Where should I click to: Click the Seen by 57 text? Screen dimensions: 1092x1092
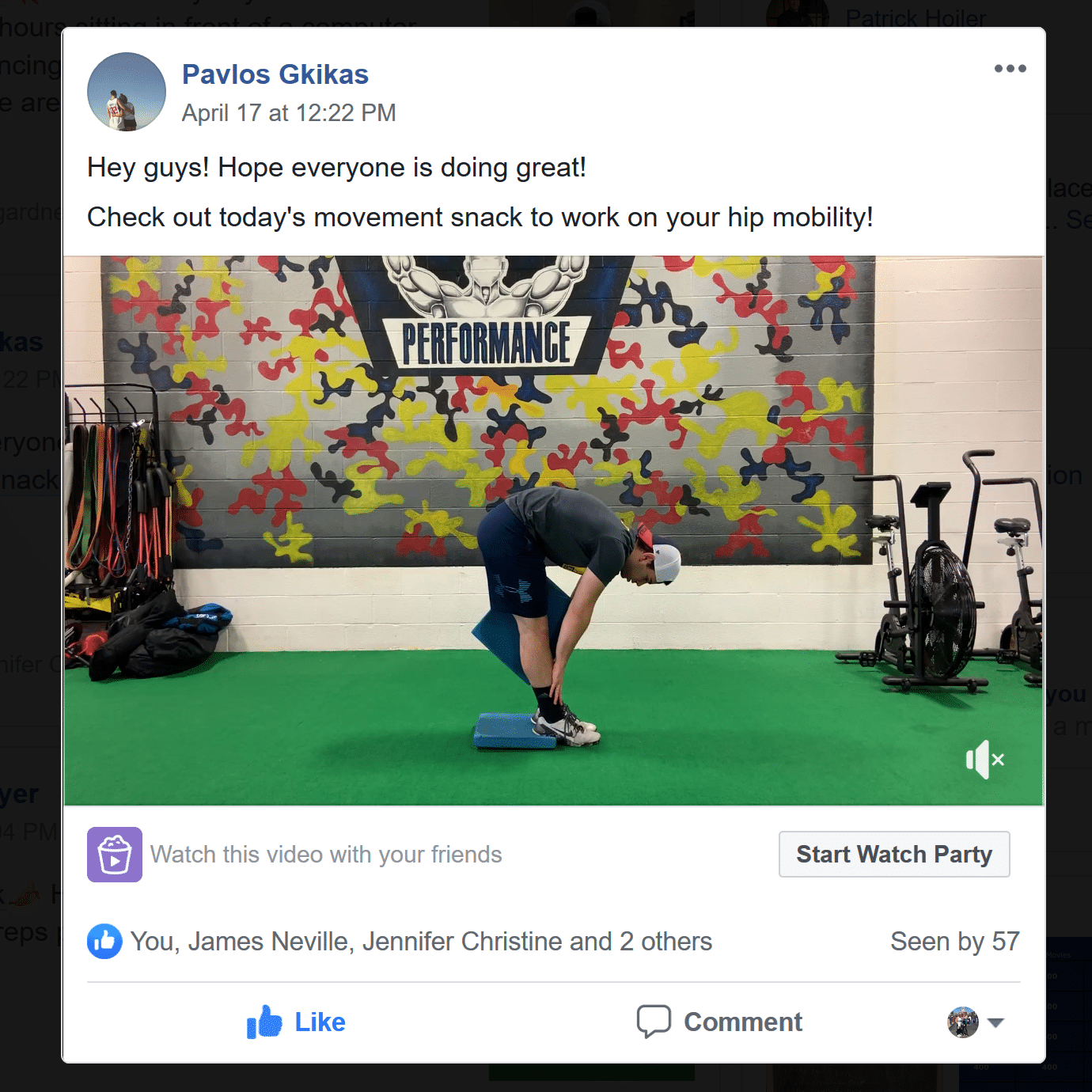(x=955, y=942)
